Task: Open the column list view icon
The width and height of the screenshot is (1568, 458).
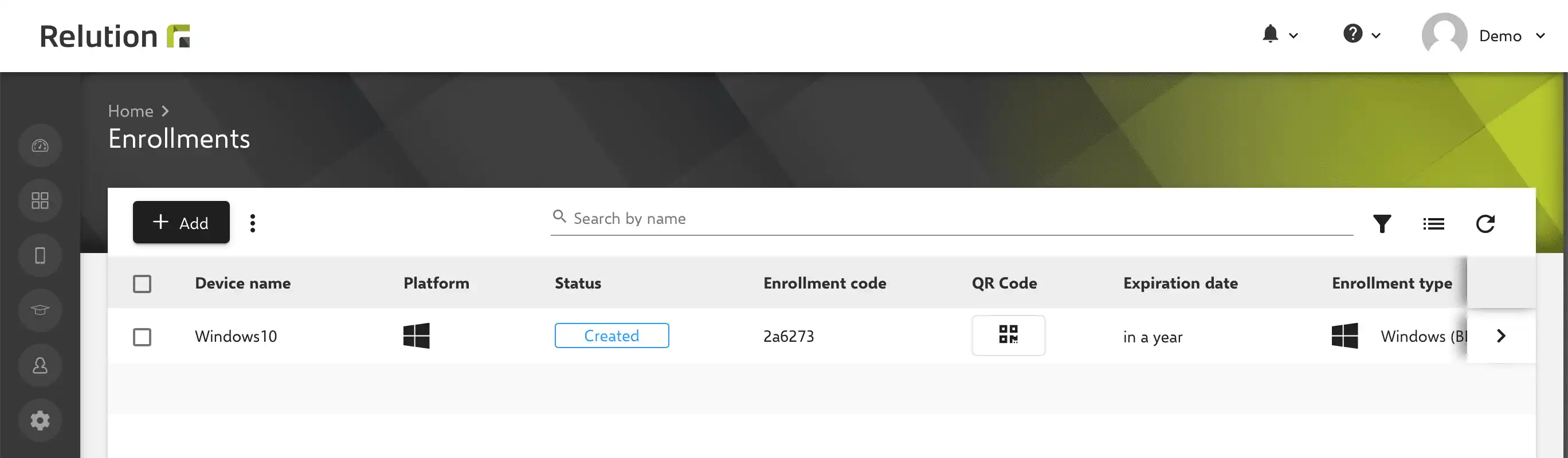Action: [1433, 224]
